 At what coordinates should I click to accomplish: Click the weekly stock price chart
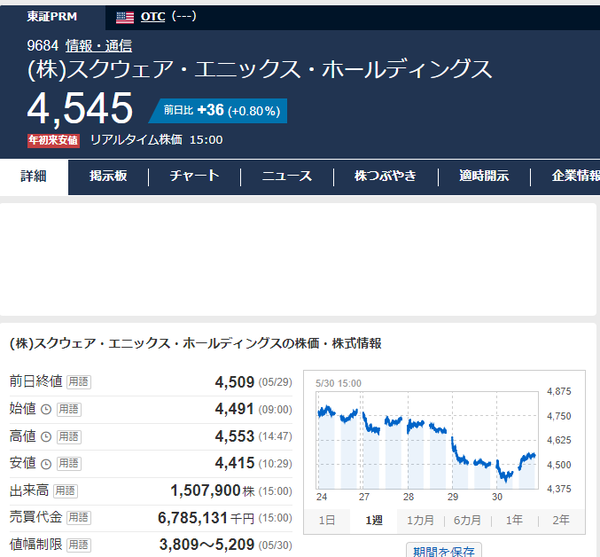[427, 440]
